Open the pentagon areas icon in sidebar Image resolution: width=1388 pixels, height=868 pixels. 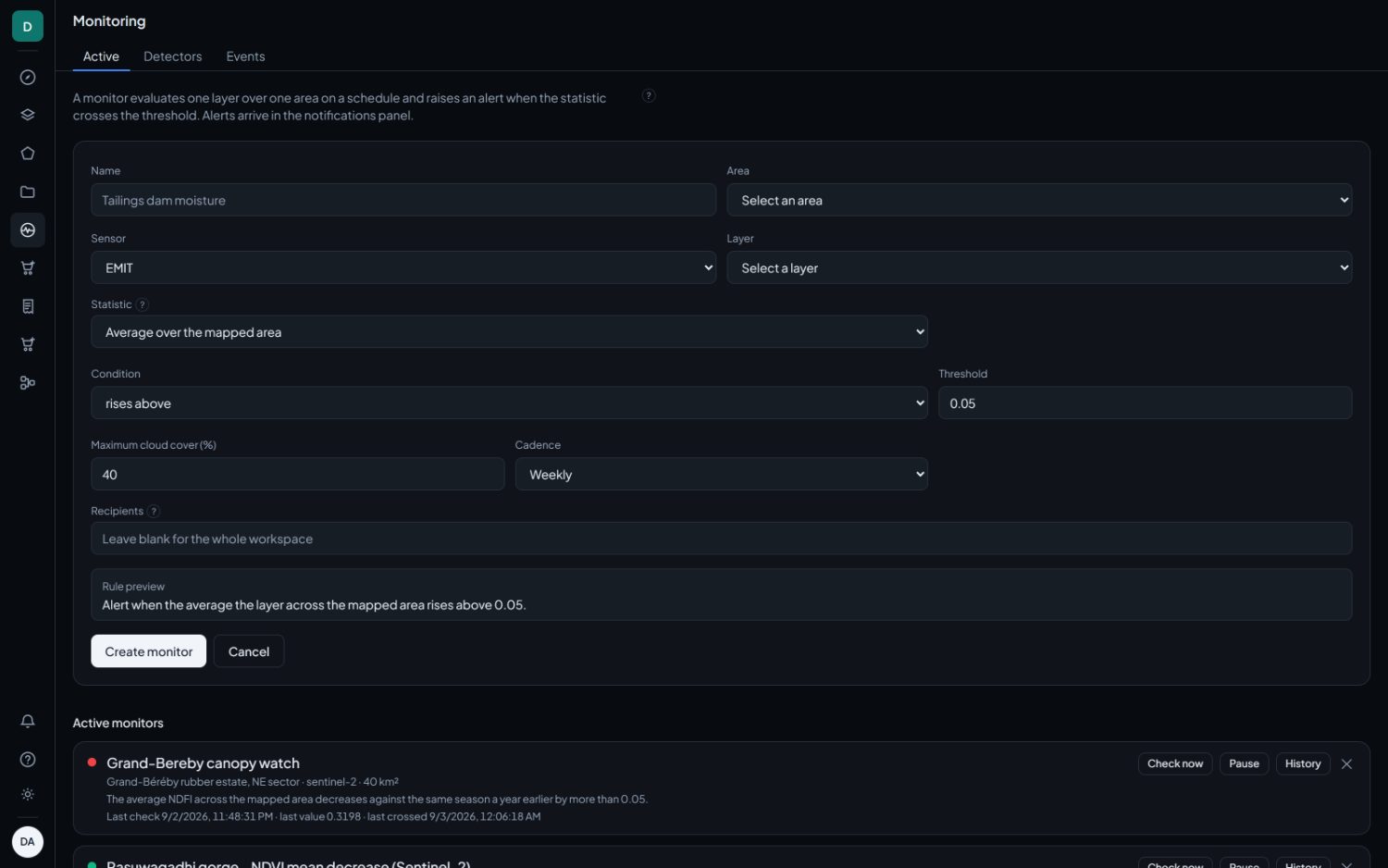click(x=28, y=154)
